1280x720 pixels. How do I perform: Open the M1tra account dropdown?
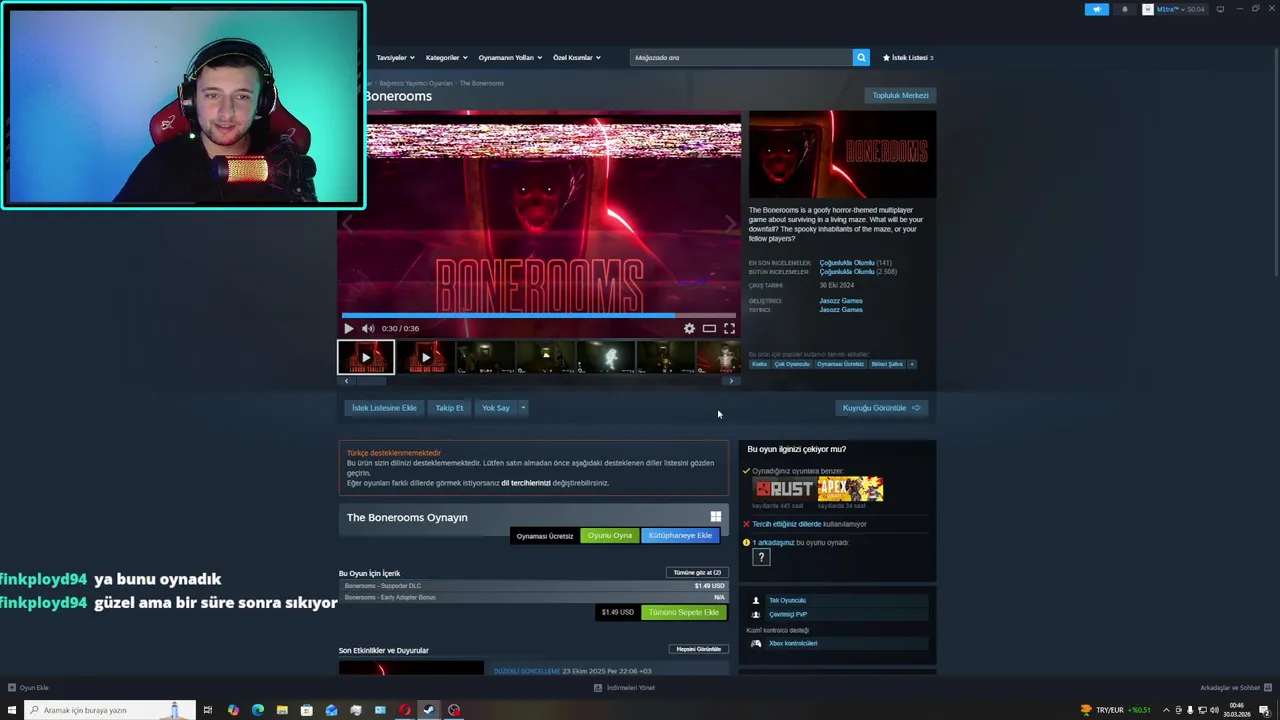point(1174,9)
